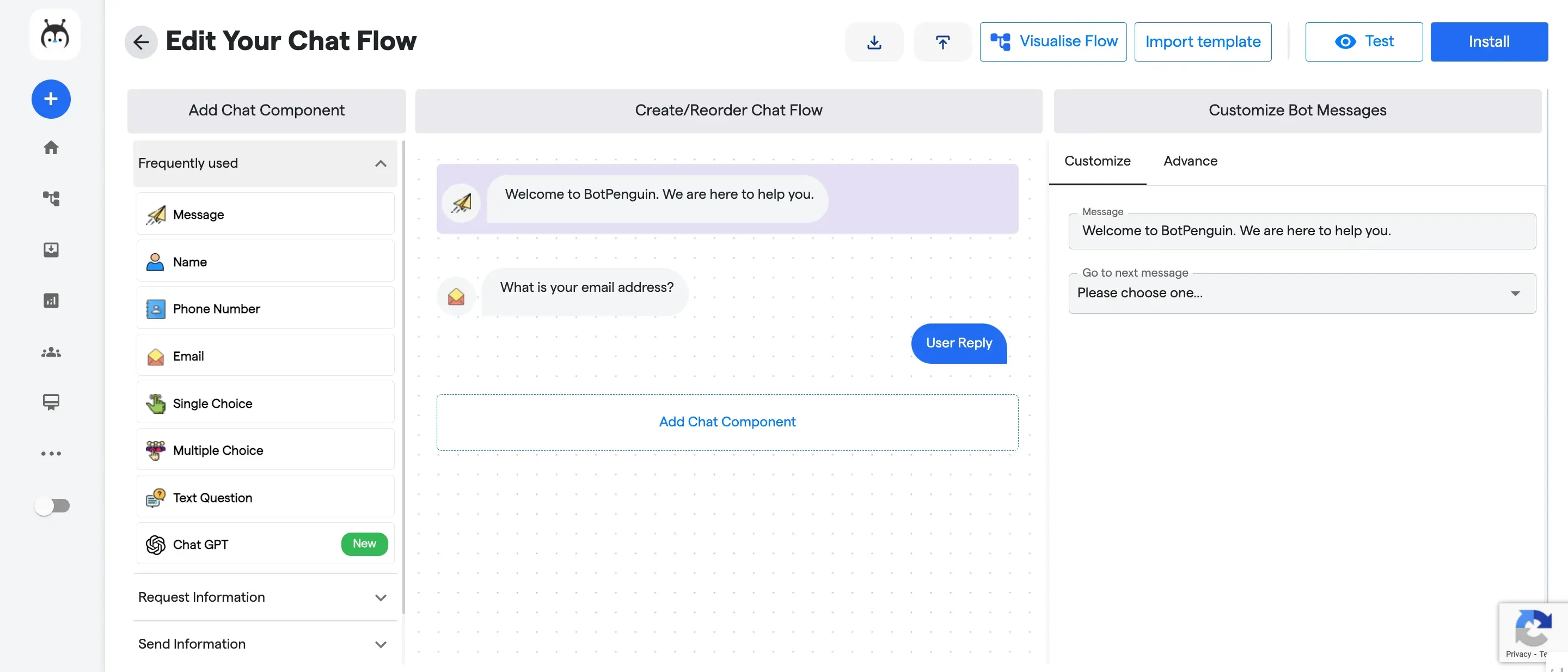
Task: Click the Multiple Choice component icon
Action: point(155,451)
